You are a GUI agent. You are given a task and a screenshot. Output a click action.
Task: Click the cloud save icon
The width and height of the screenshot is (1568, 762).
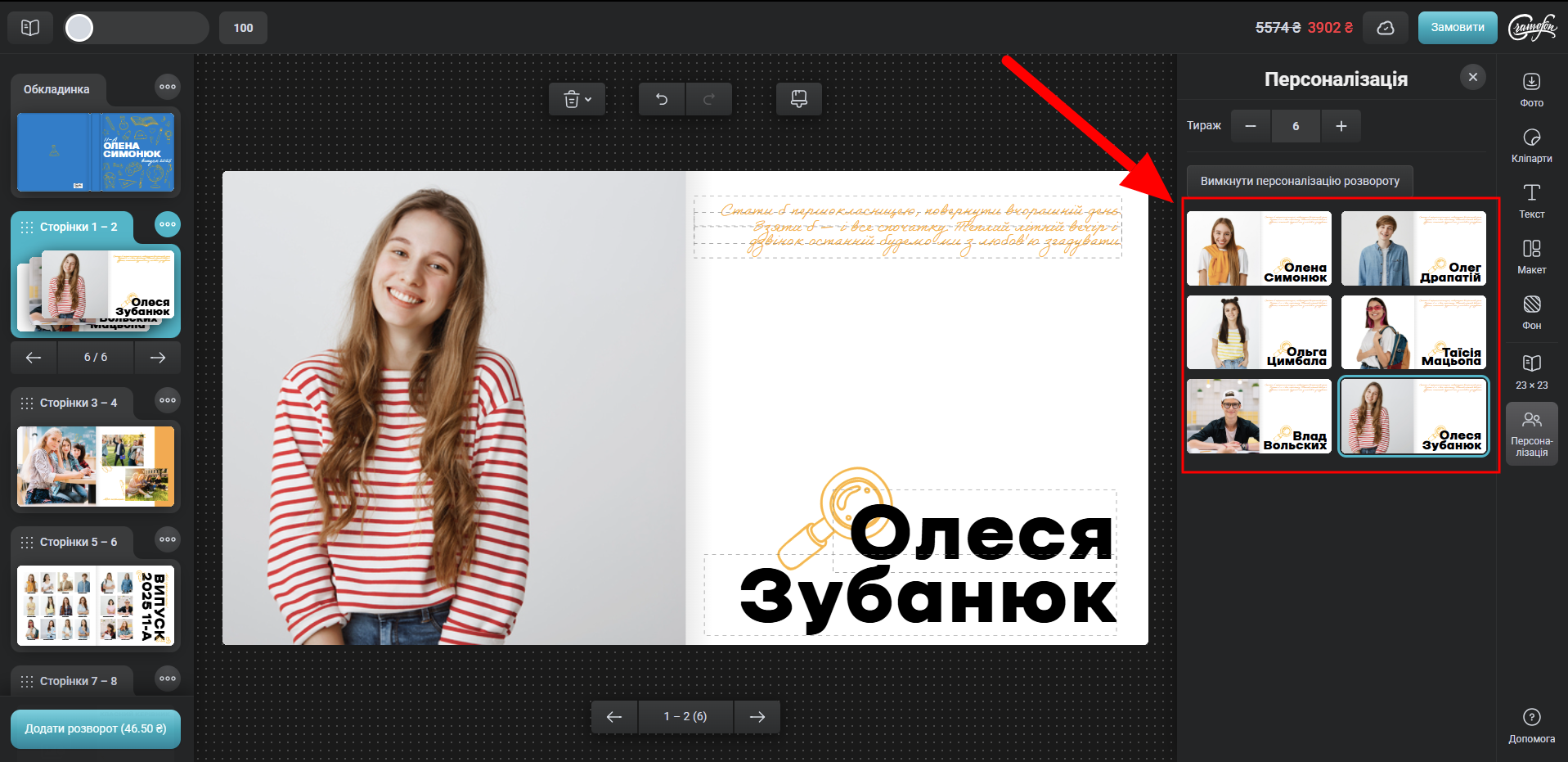pyautogui.click(x=1386, y=28)
